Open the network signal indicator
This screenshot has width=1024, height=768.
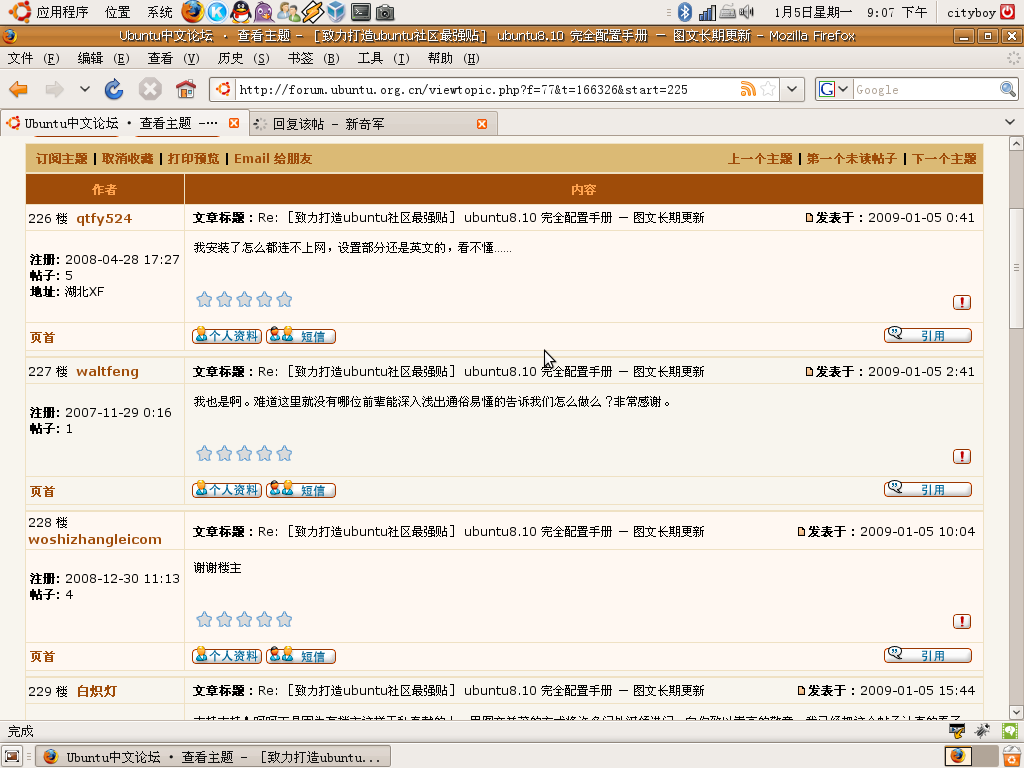pos(707,12)
